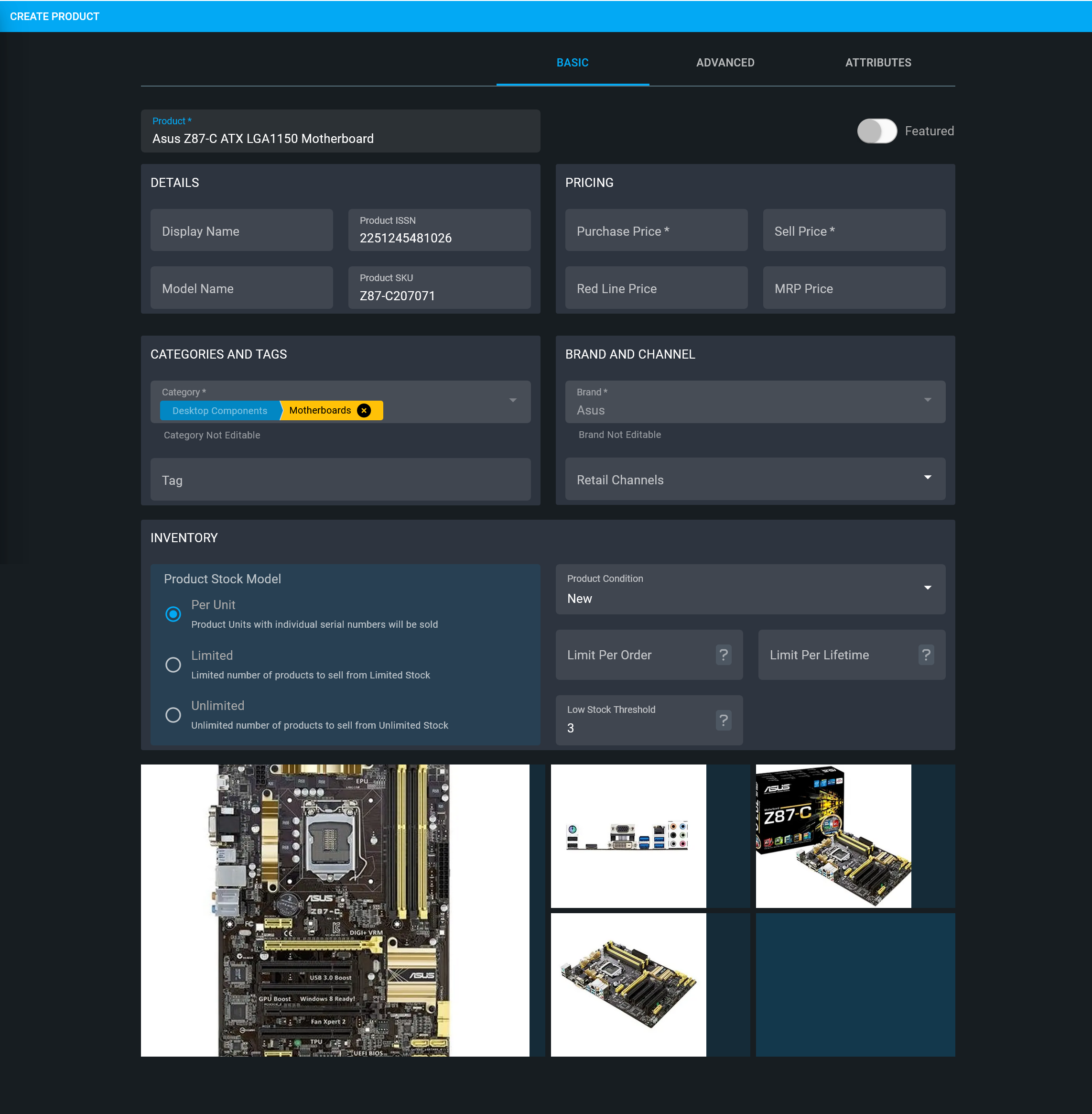Image resolution: width=1092 pixels, height=1114 pixels.
Task: Click the Purchase Price input field
Action: coord(656,231)
